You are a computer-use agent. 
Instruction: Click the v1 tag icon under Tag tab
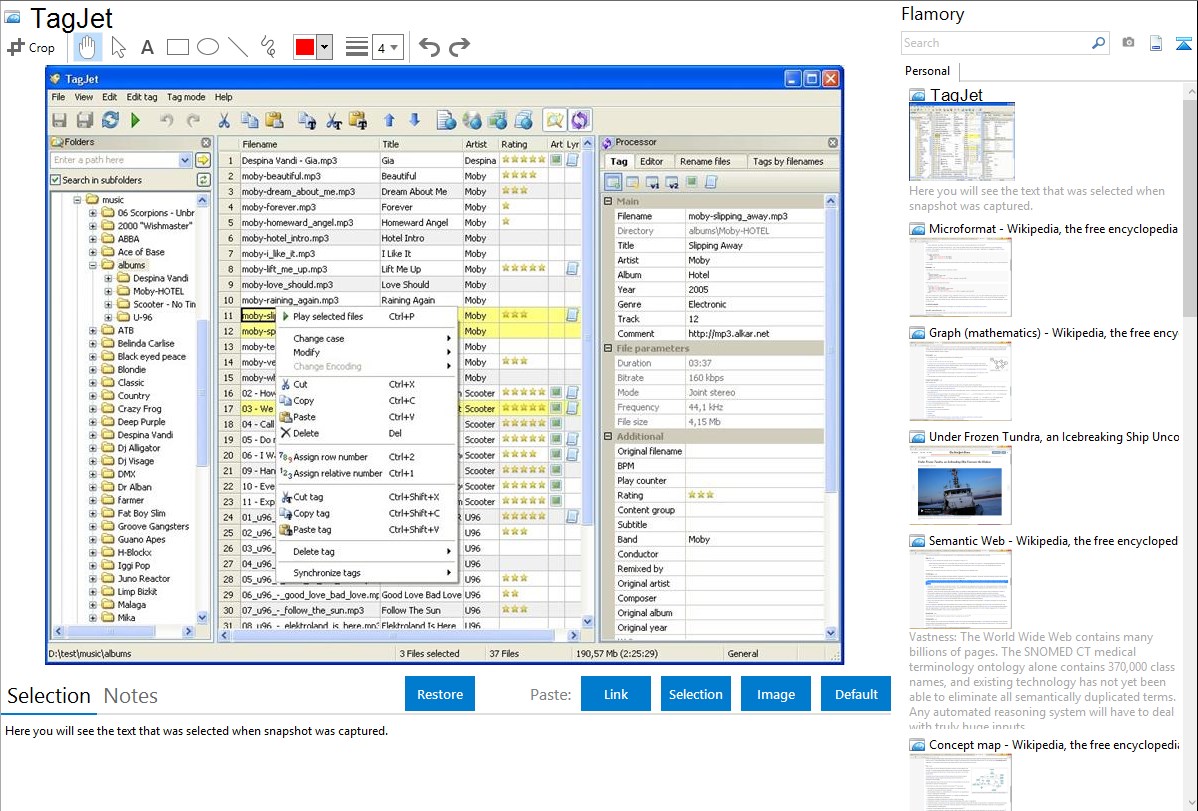pos(652,182)
